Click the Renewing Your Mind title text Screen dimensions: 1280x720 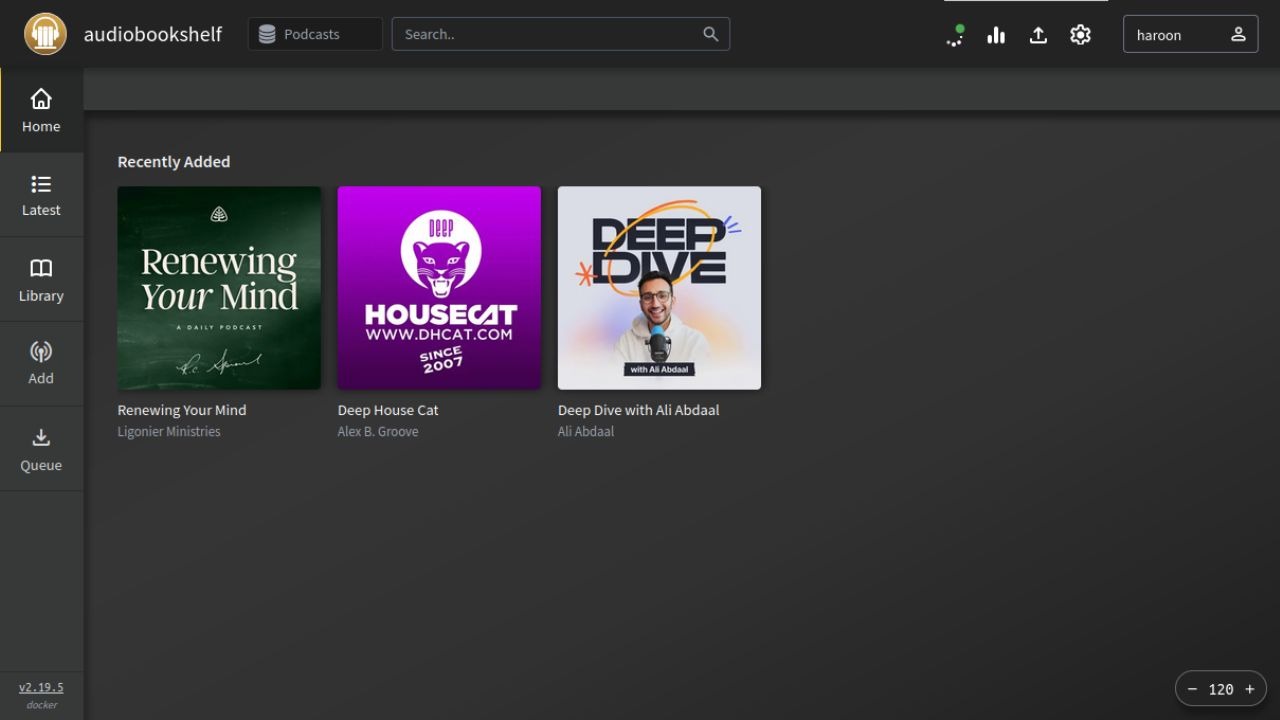182,410
